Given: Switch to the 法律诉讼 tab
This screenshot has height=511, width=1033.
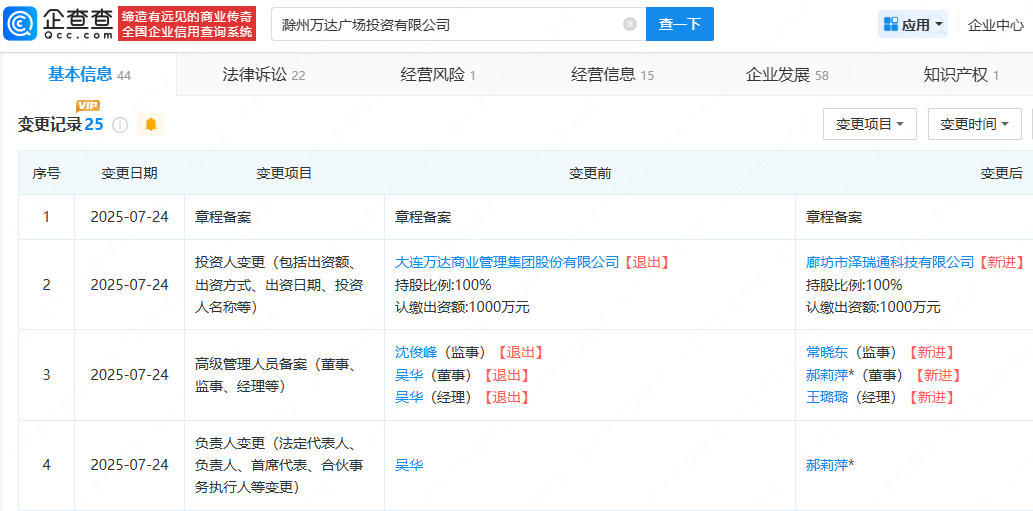Looking at the screenshot, I should tap(264, 75).
